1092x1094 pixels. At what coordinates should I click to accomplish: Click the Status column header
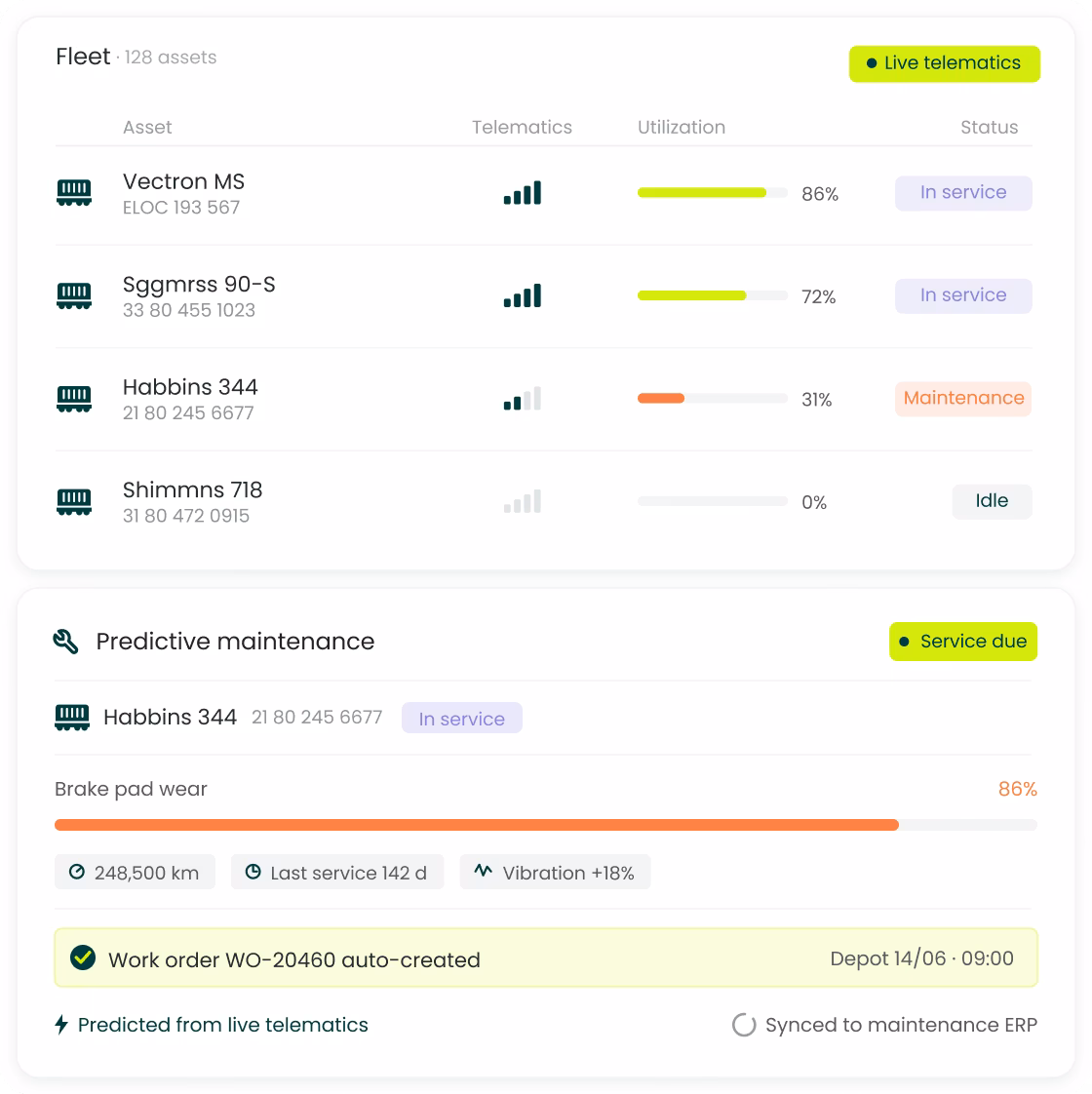pos(989,127)
